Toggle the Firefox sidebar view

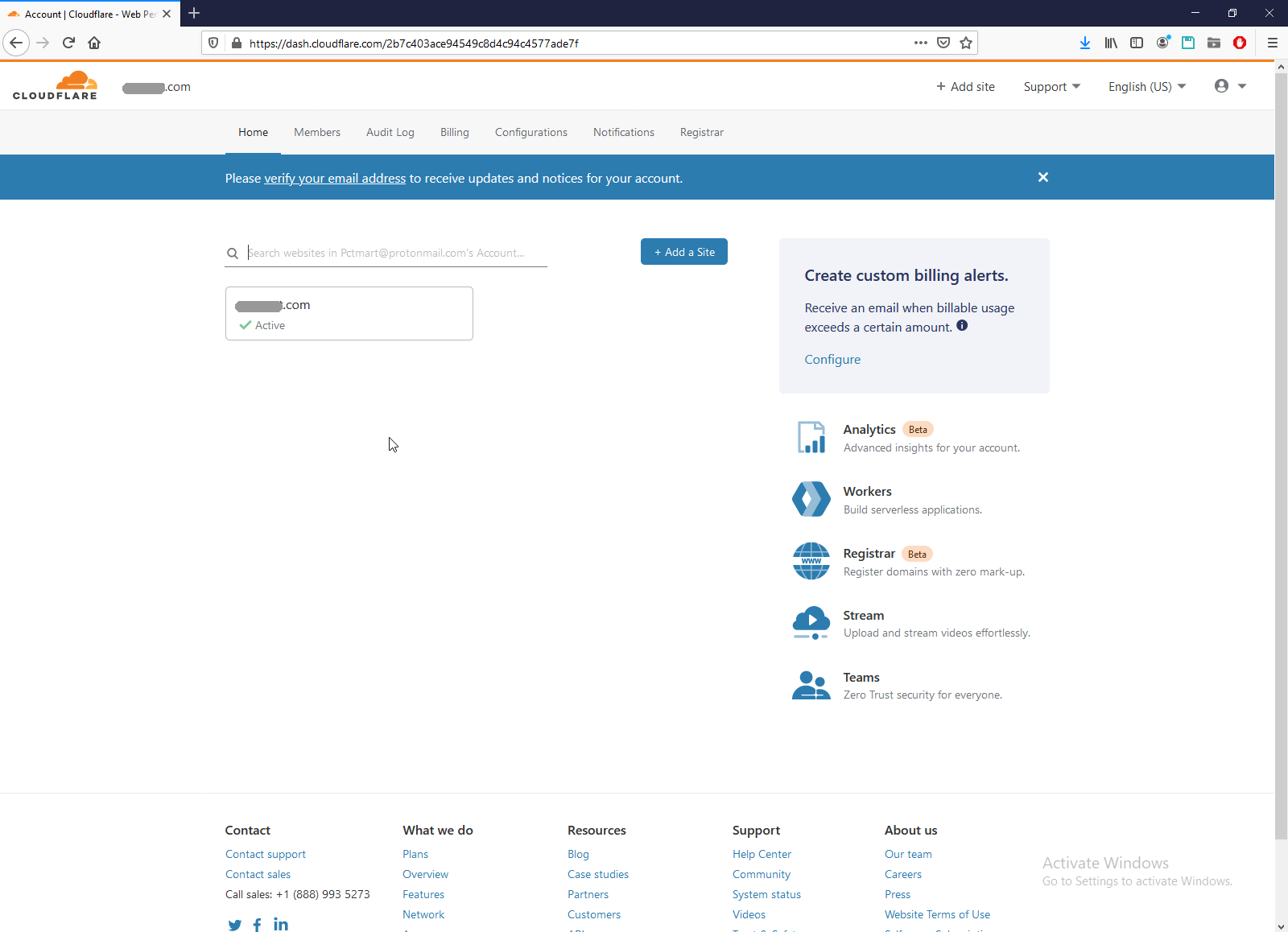pos(1137,43)
